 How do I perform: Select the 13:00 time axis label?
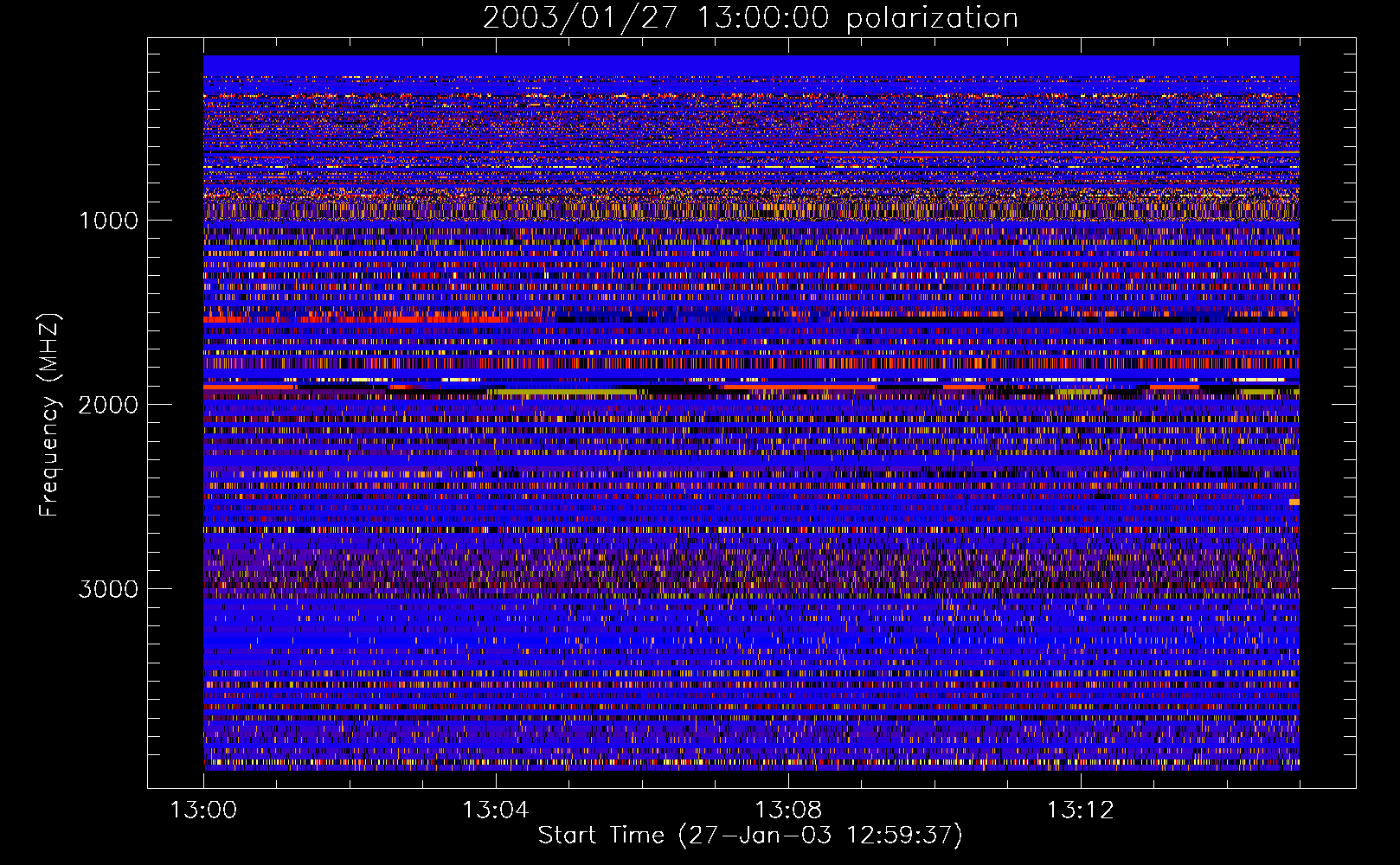point(203,811)
